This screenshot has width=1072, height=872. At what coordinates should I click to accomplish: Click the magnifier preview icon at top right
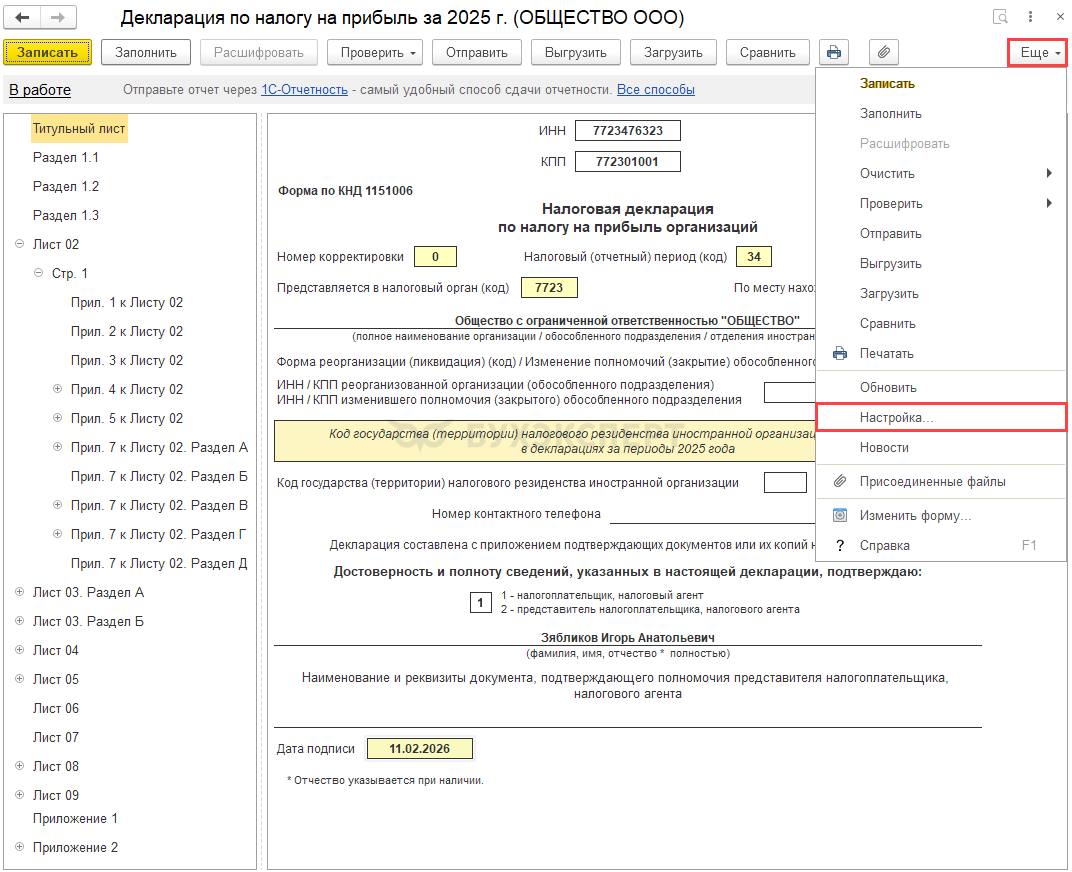pos(1000,18)
